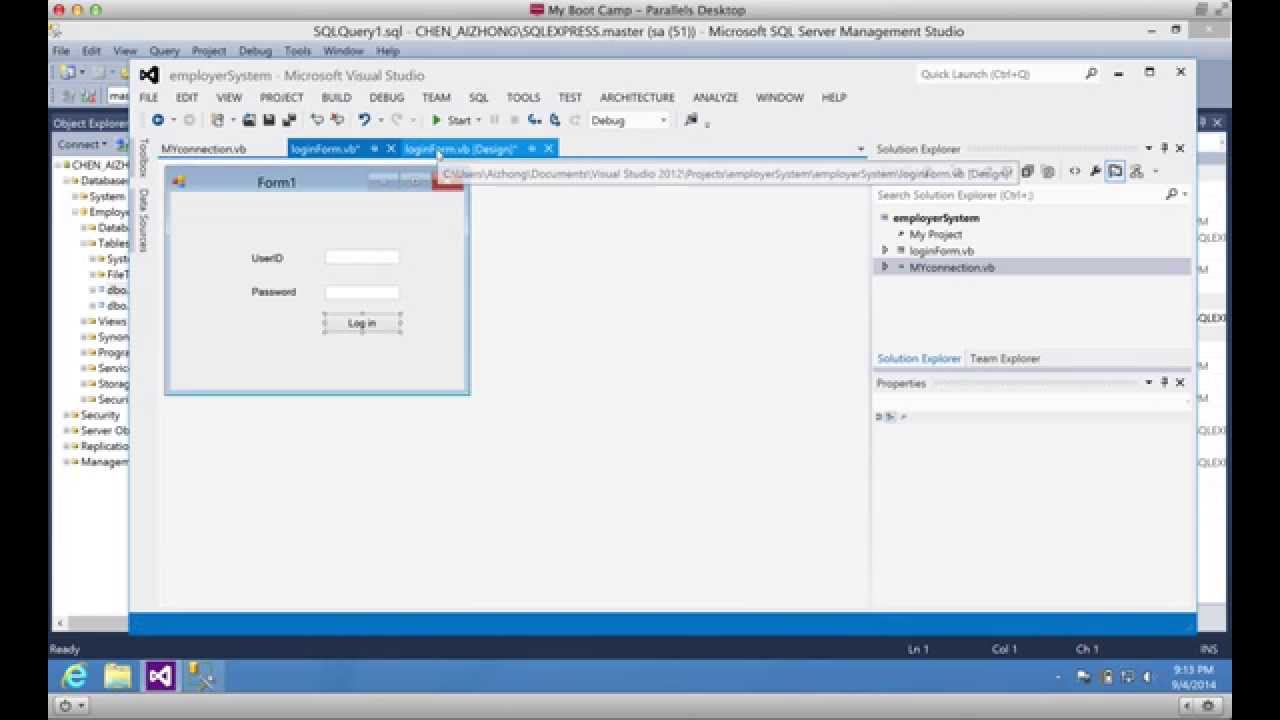The width and height of the screenshot is (1280, 720).
Task: Collapse the Tables node in Object Explorer
Action: point(84,243)
